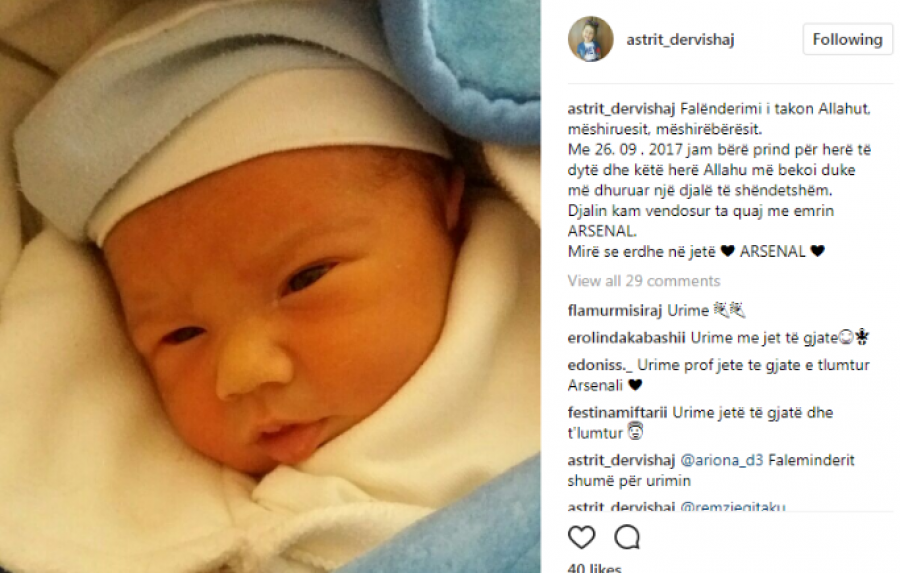Screen dimensions: 900x573
Task: Click the black heart after Arsenali
Action: click(x=635, y=385)
